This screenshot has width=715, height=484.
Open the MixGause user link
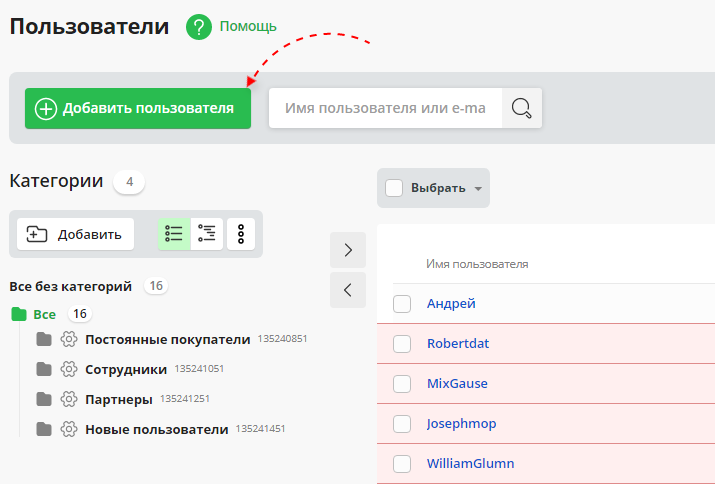(x=457, y=384)
